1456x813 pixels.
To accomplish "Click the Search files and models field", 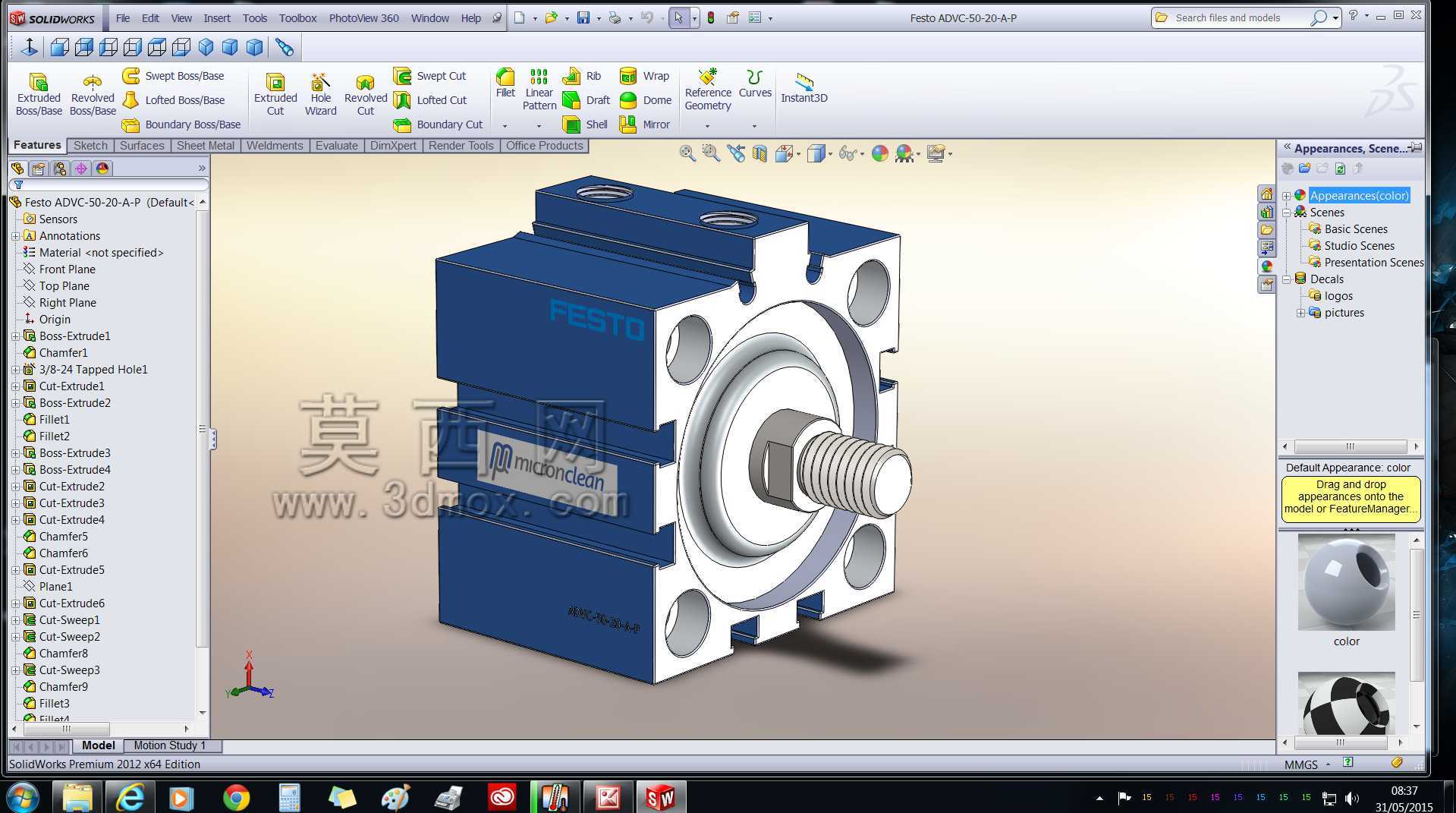I will point(1241,17).
